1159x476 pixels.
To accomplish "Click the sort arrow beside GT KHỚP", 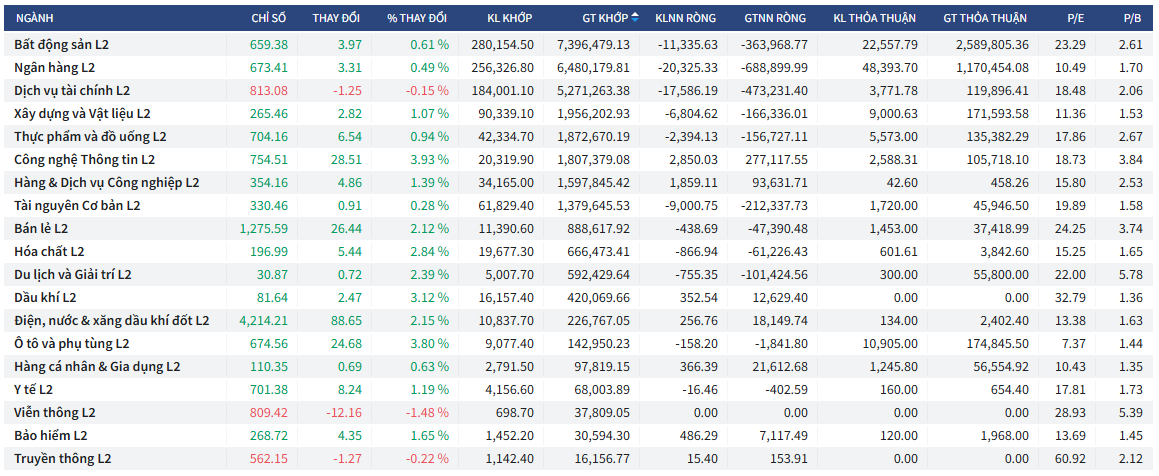I will coord(635,18).
